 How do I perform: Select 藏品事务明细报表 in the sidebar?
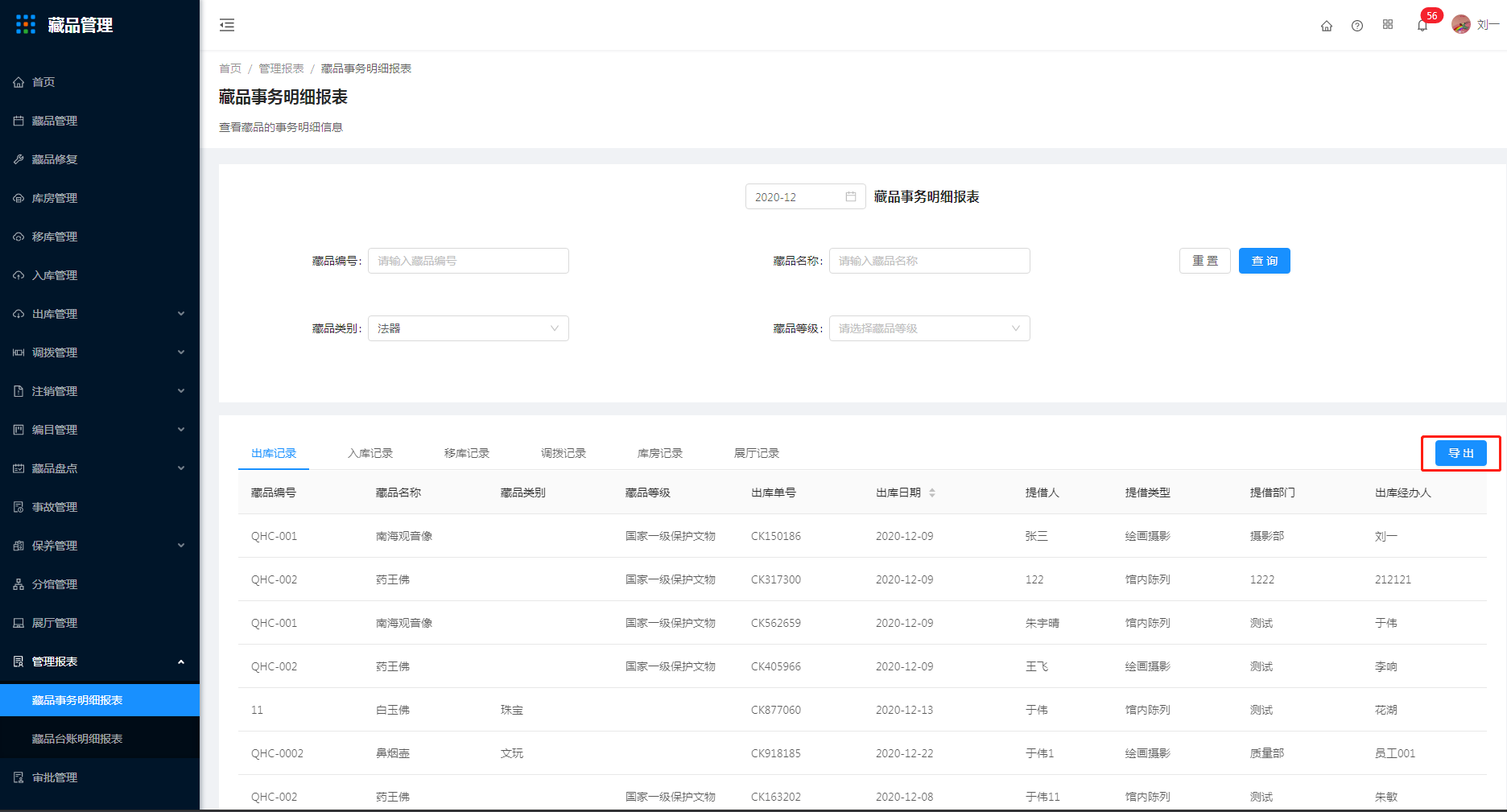point(100,700)
